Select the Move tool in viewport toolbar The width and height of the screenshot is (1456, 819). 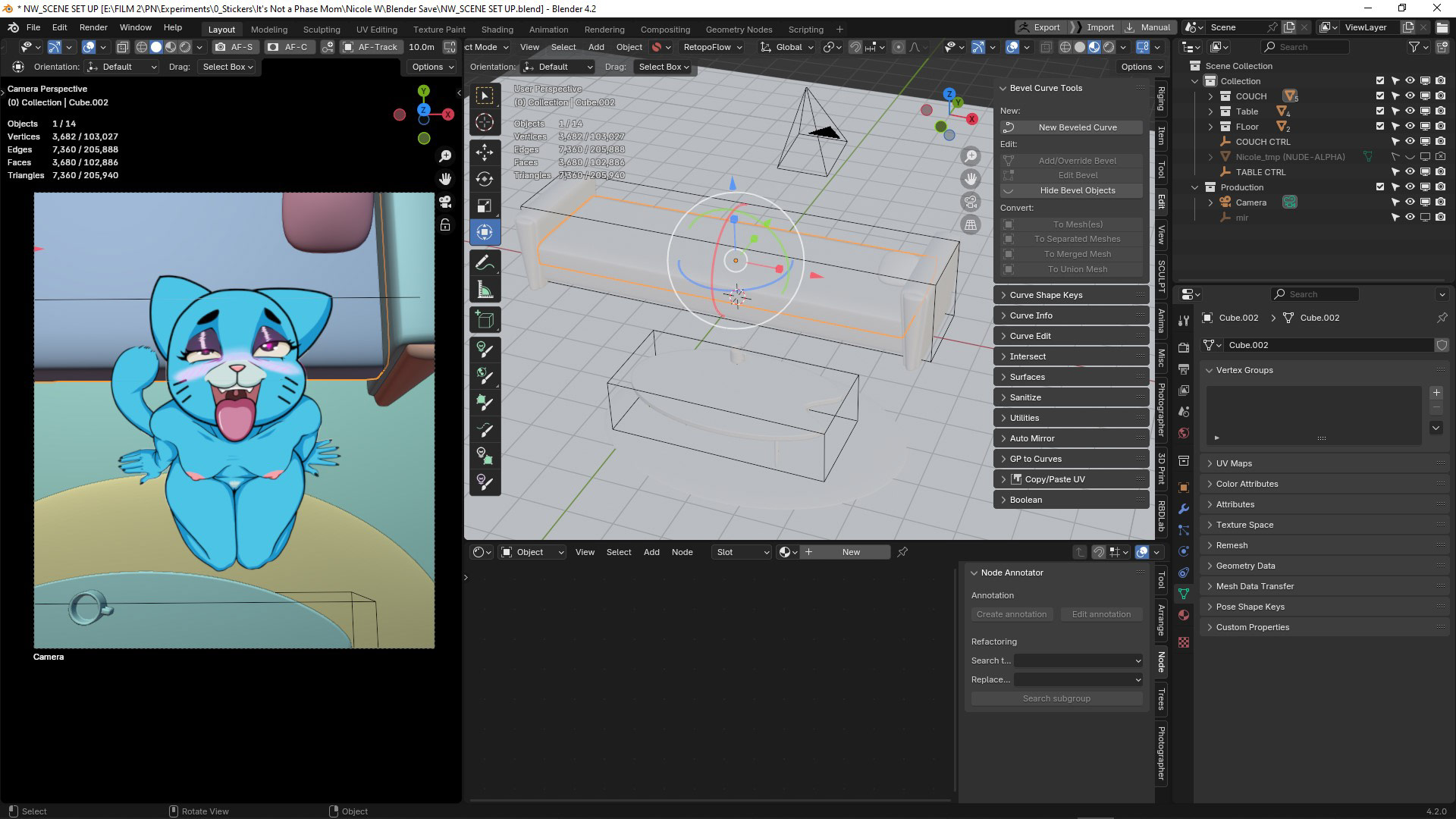(485, 152)
